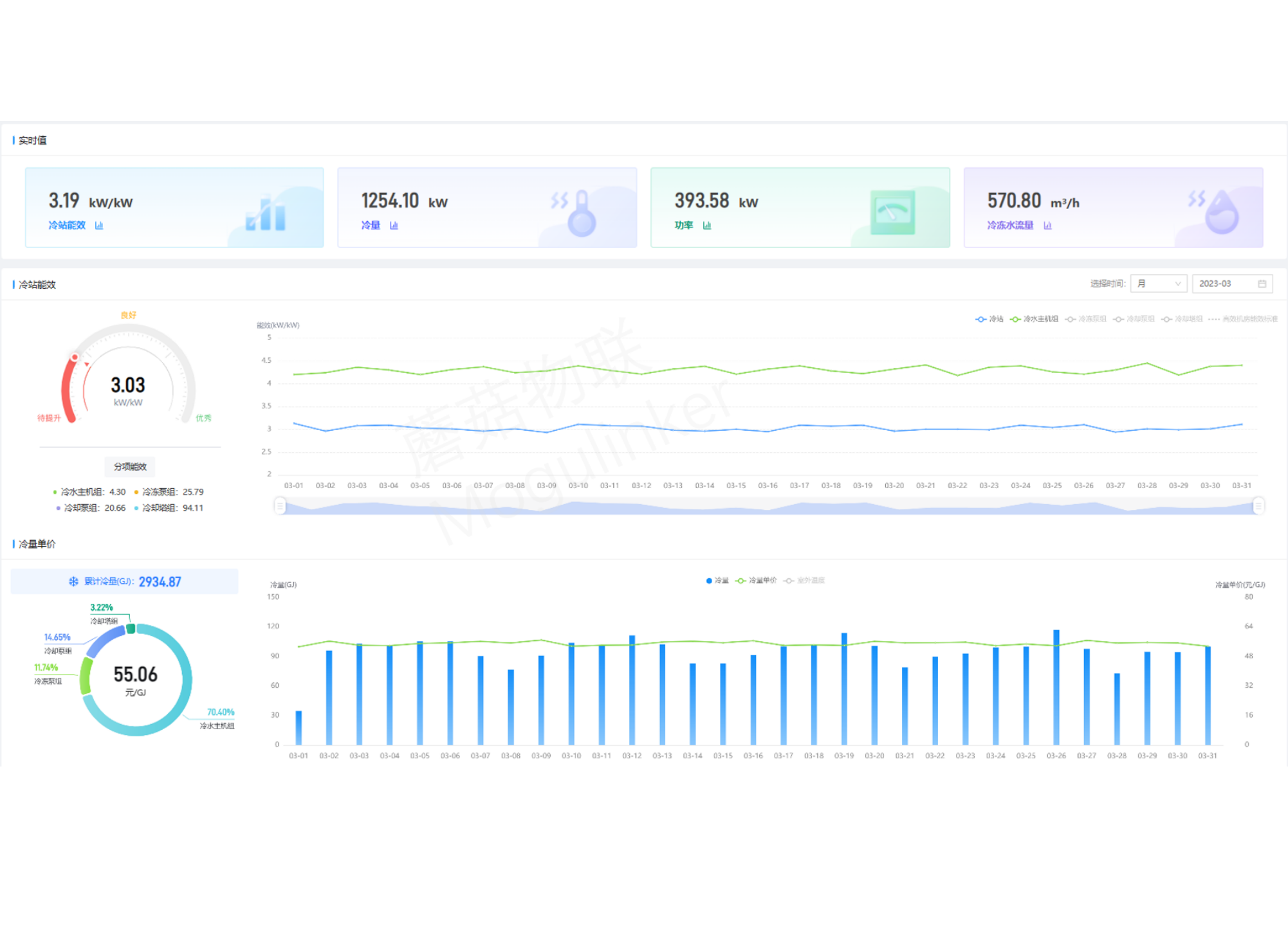This screenshot has width=1288, height=926.
Task: Click the 3.22% 冷却塔组 donut label
Action: click(x=103, y=614)
